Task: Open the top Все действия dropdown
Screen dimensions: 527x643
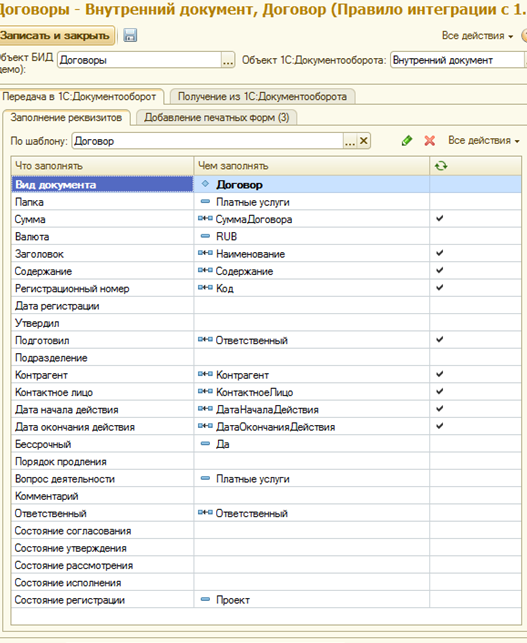Action: (477, 36)
